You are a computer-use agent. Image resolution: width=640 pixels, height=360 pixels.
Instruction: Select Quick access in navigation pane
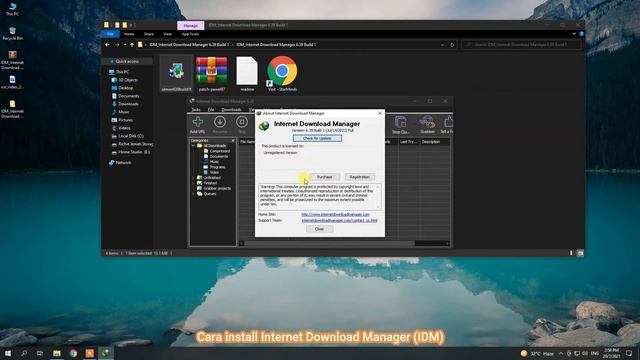coord(127,61)
